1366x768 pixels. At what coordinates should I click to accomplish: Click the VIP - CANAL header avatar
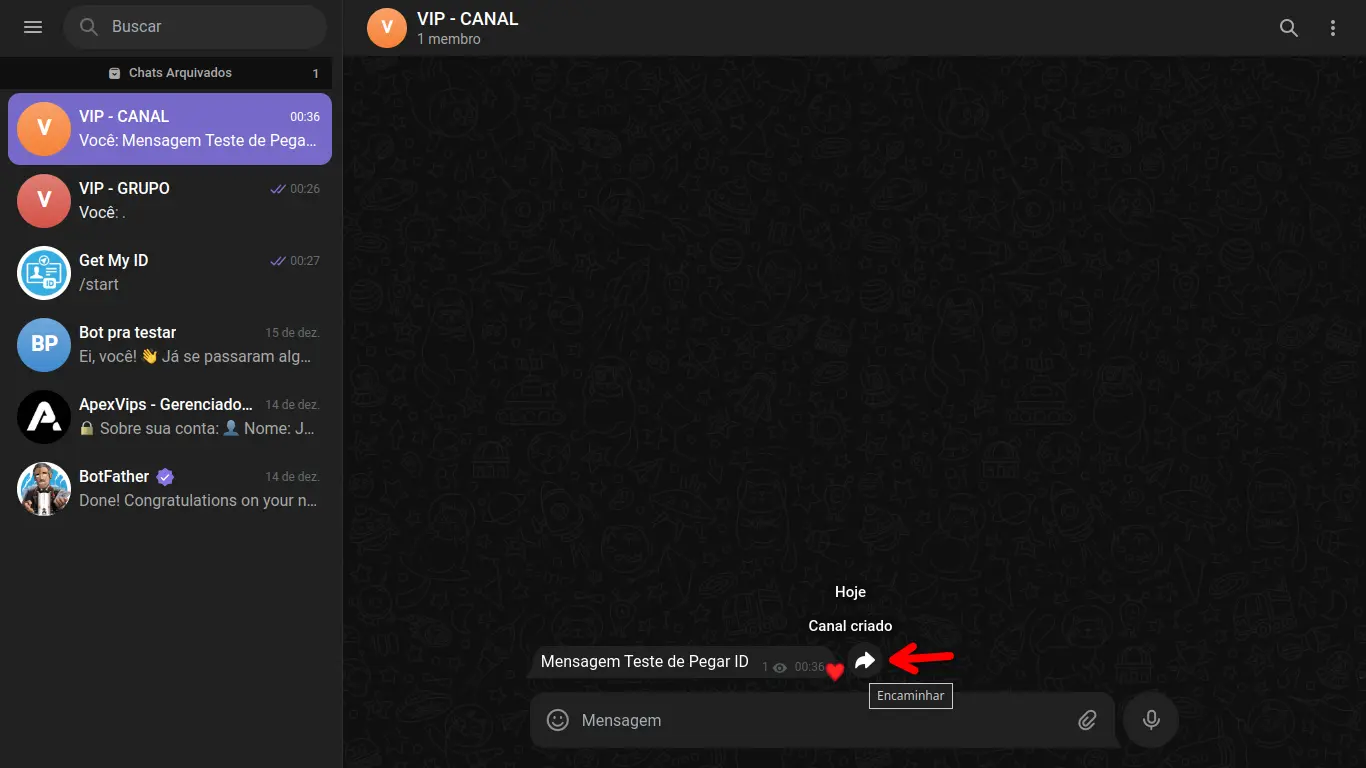(x=387, y=28)
